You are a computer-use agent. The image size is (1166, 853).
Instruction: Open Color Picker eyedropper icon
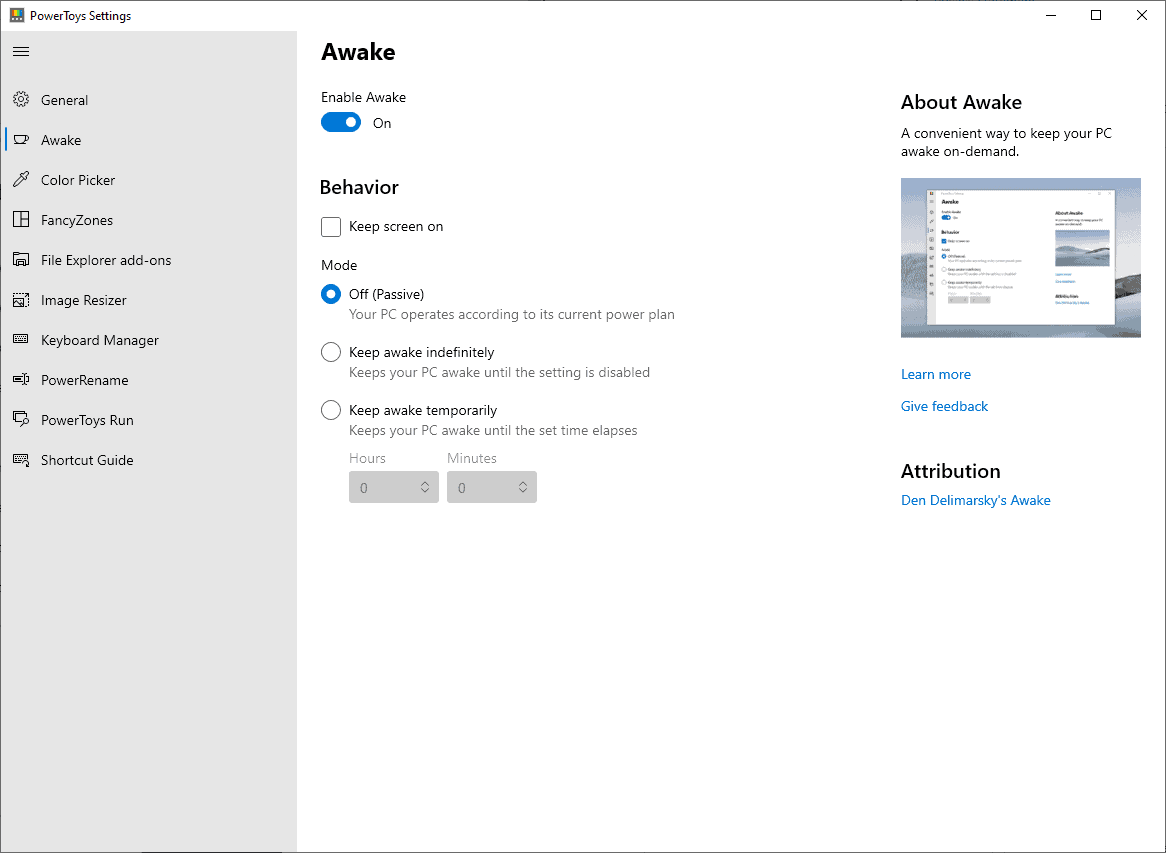click(x=21, y=179)
